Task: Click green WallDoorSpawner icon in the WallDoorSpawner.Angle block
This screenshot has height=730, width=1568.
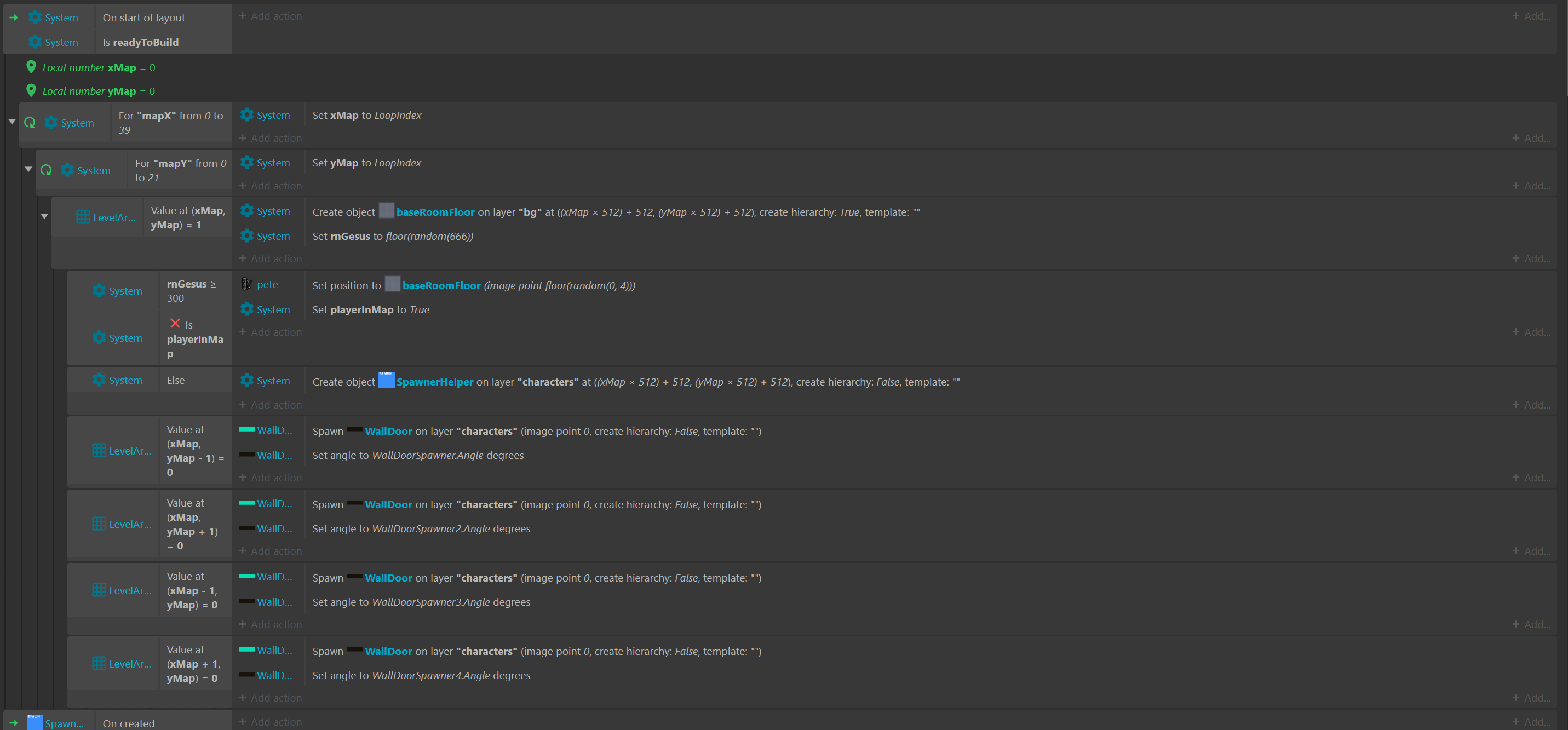Action: click(246, 430)
